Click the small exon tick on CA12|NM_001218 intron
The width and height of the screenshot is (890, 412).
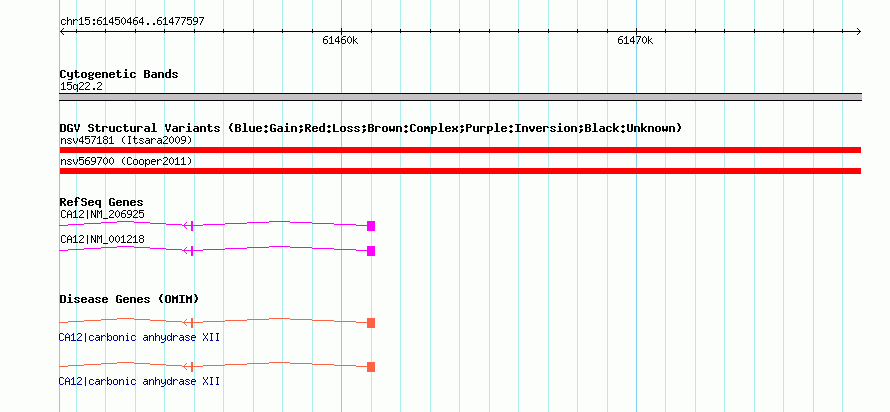point(192,251)
